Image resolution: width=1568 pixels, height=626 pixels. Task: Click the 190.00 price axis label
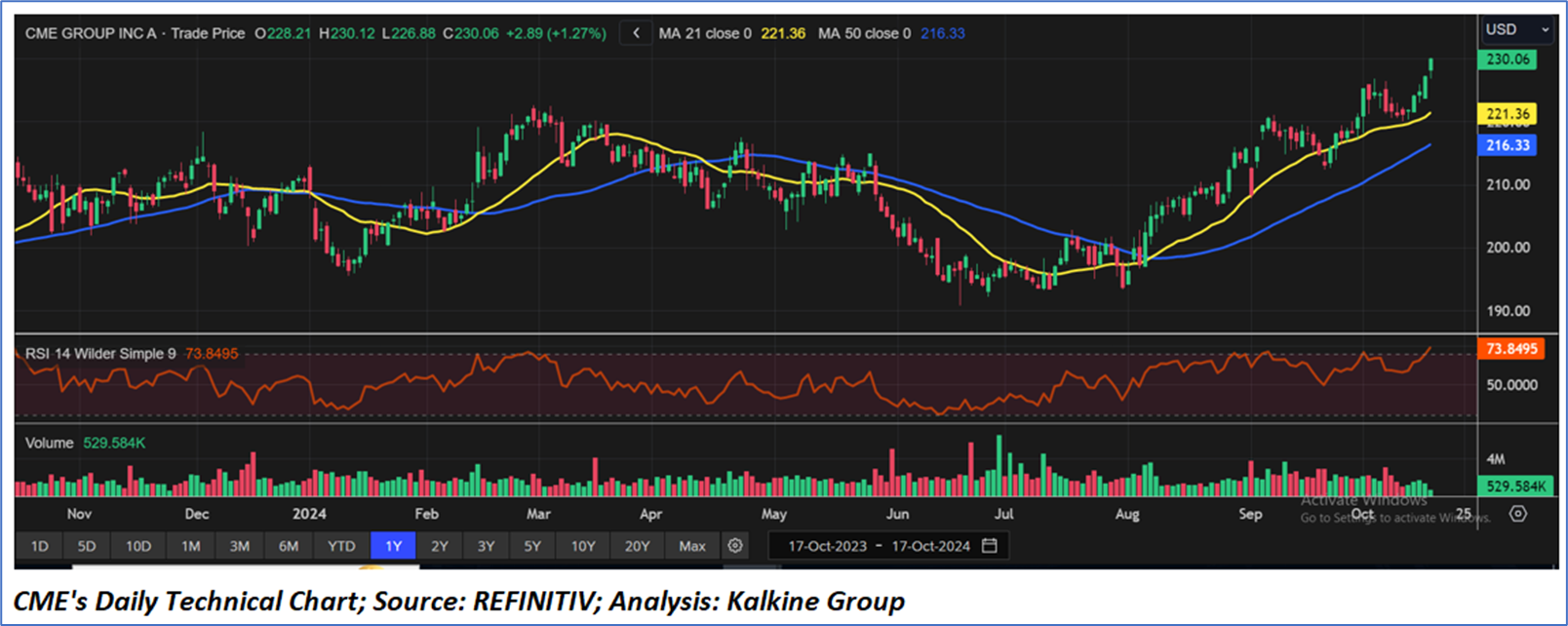click(1508, 311)
